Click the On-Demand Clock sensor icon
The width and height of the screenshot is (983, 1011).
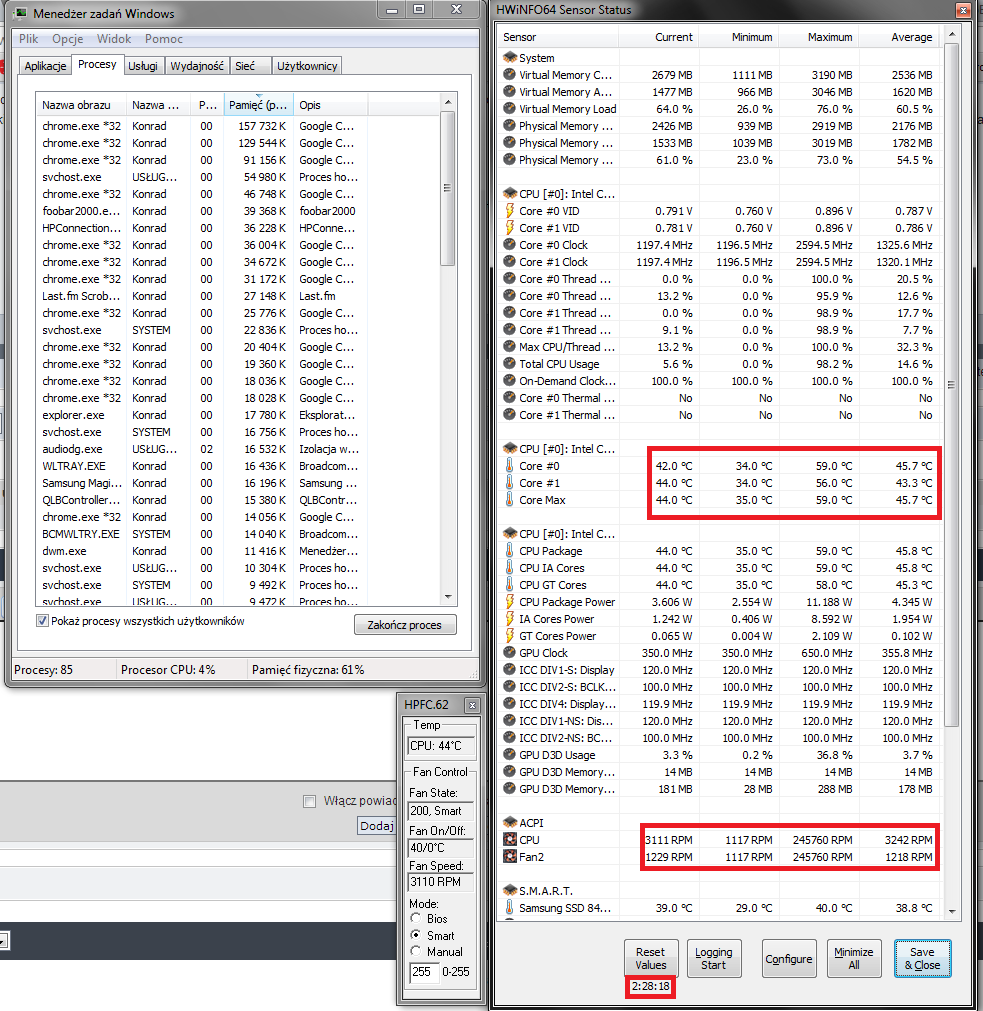(x=510, y=381)
